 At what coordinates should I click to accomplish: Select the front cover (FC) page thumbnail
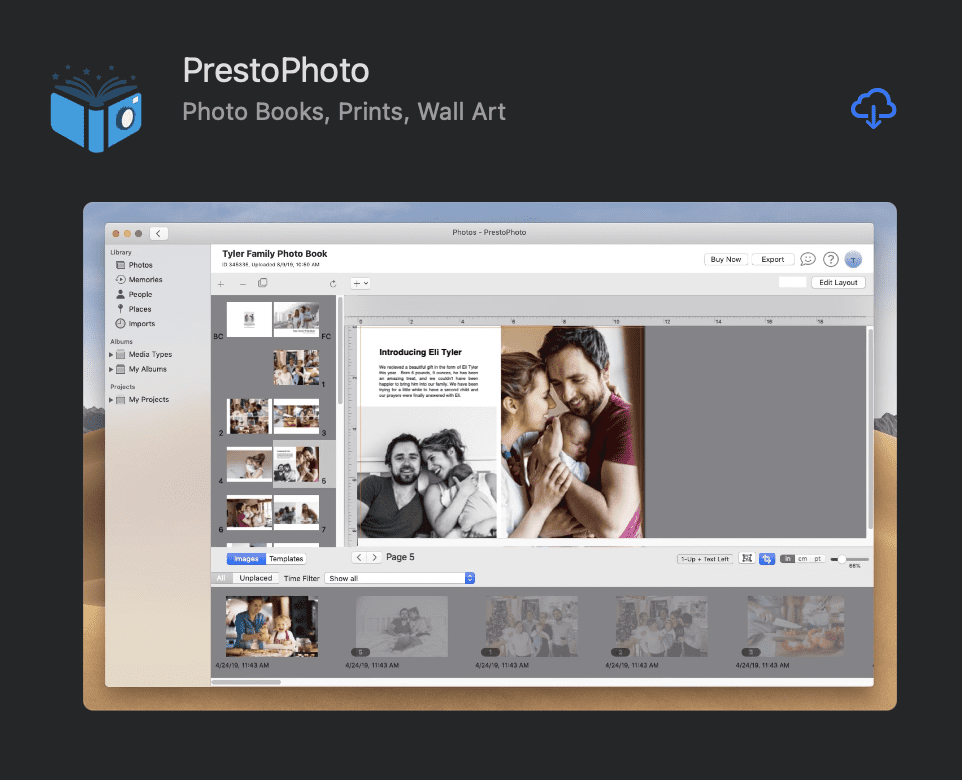point(296,319)
